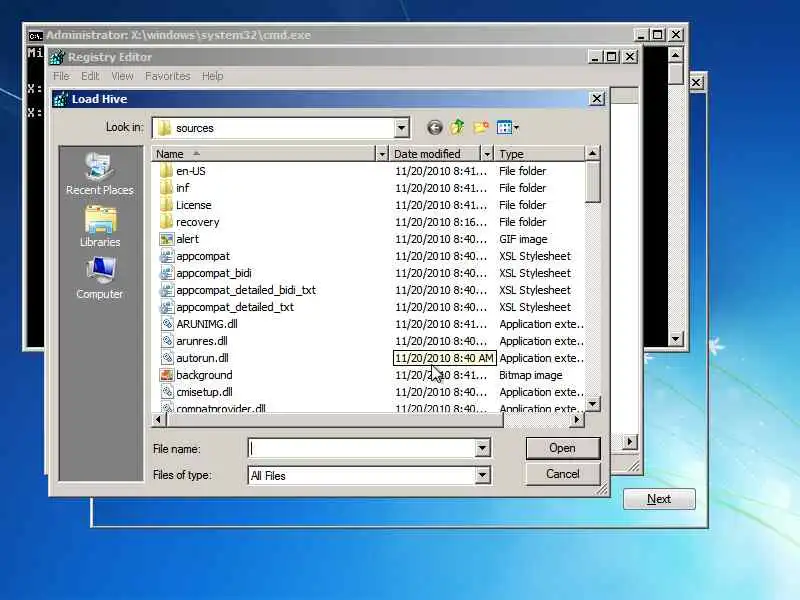Minimize the cmd.exe window
The width and height of the screenshot is (800, 600).
(x=641, y=35)
